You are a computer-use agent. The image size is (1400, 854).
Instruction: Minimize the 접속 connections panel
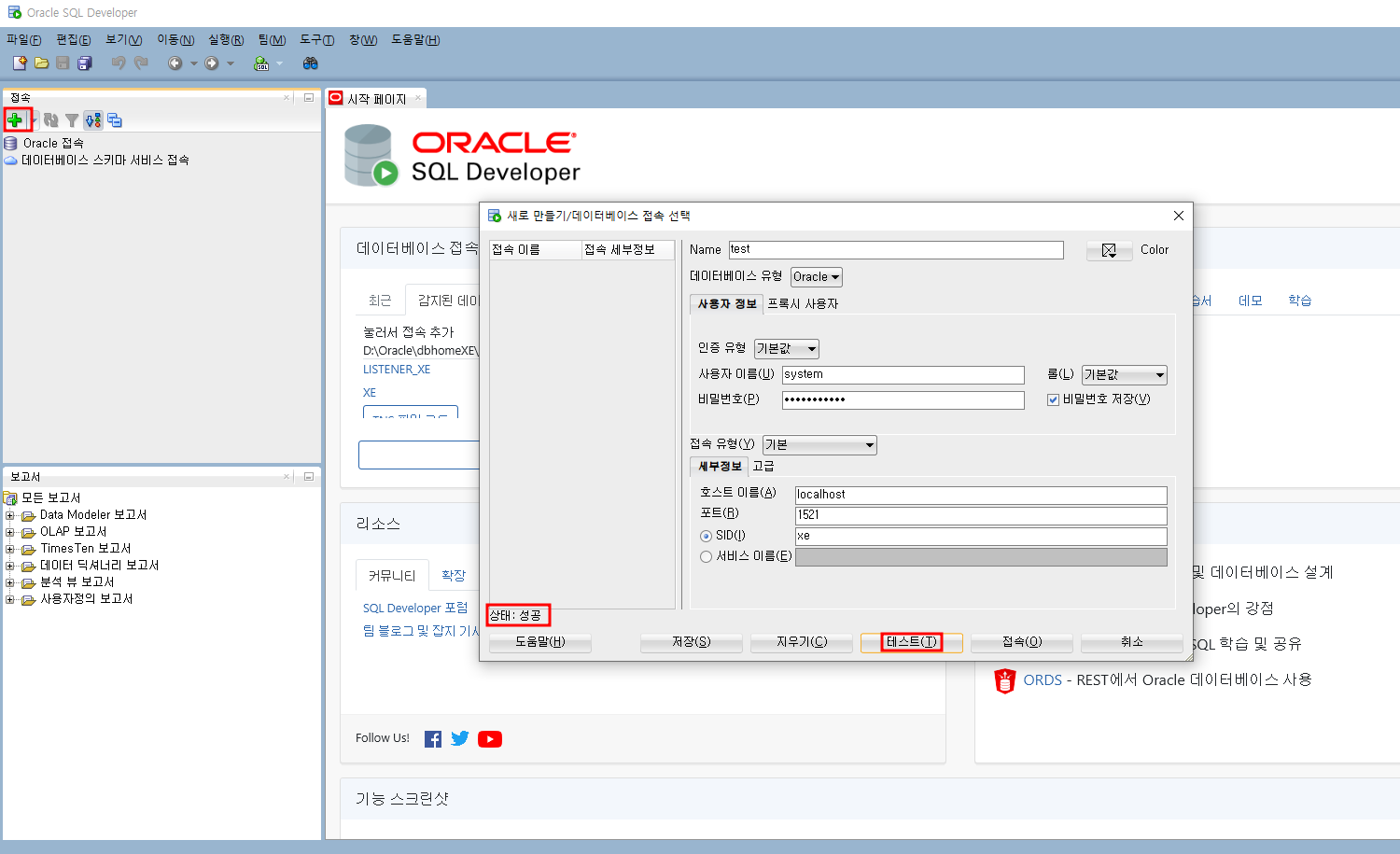tap(309, 97)
